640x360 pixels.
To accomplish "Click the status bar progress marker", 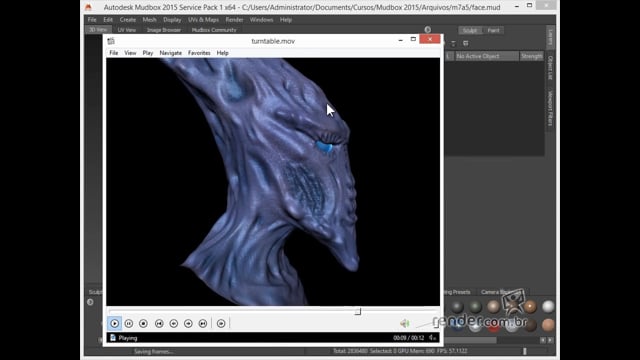I will 525,351.
